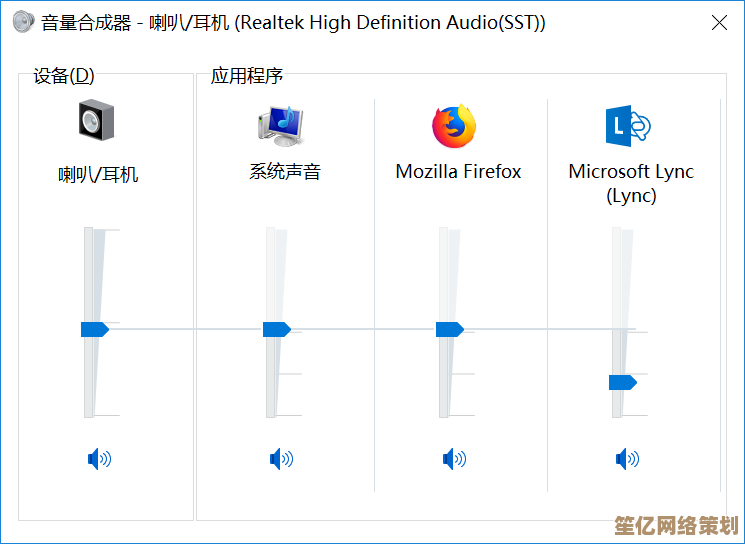Close the 音量合成器 window

point(718,23)
